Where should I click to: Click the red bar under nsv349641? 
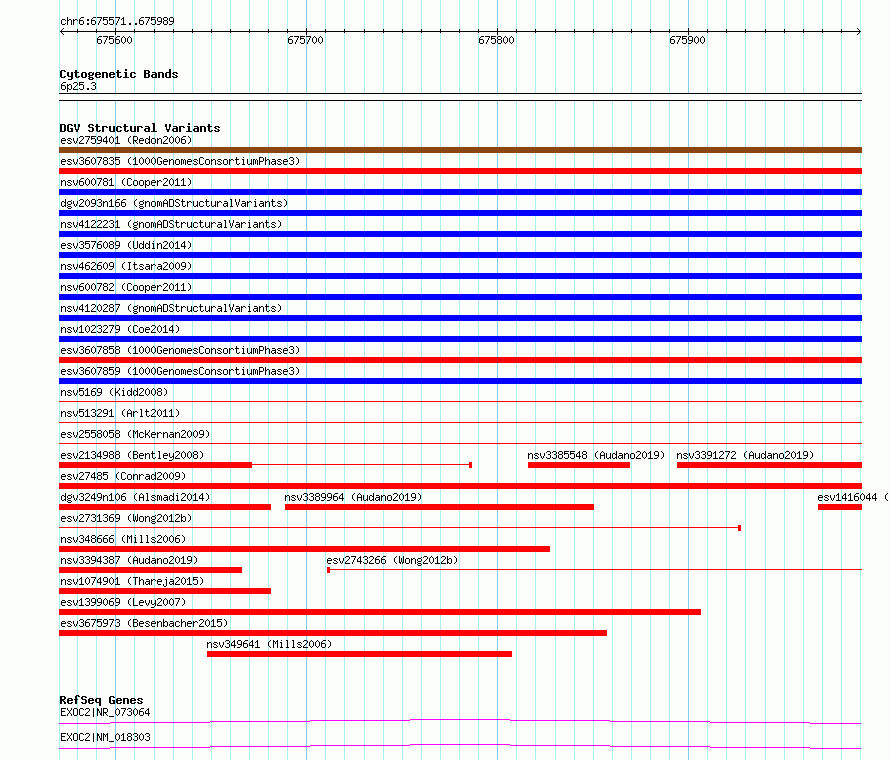pos(359,654)
